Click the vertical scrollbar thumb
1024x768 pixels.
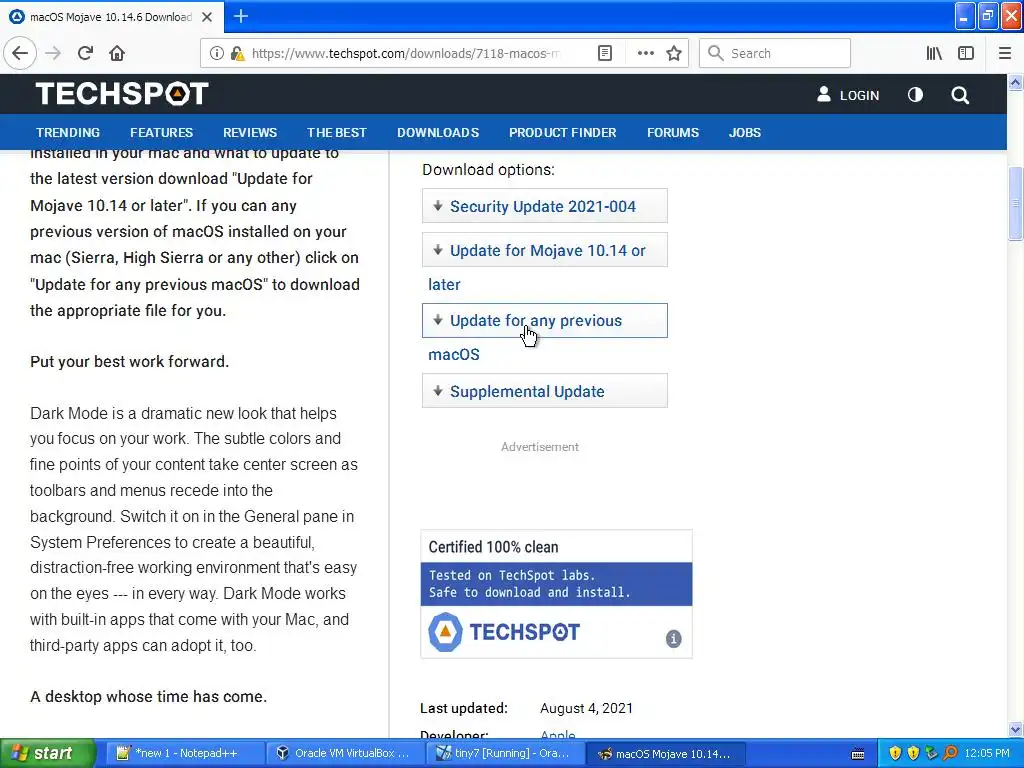pyautogui.click(x=1015, y=204)
